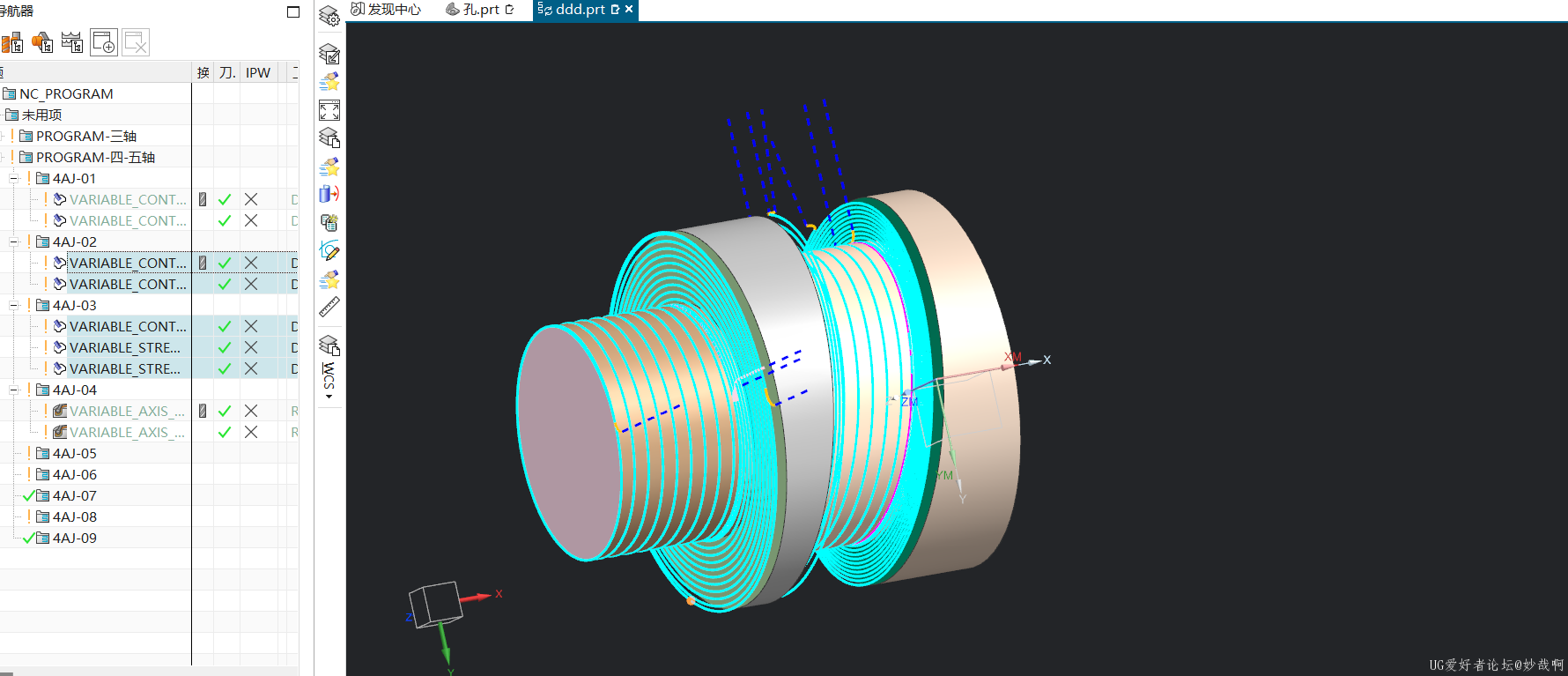
Task: Click IPW X mark in first 4AJ-02 row
Action: (x=251, y=263)
